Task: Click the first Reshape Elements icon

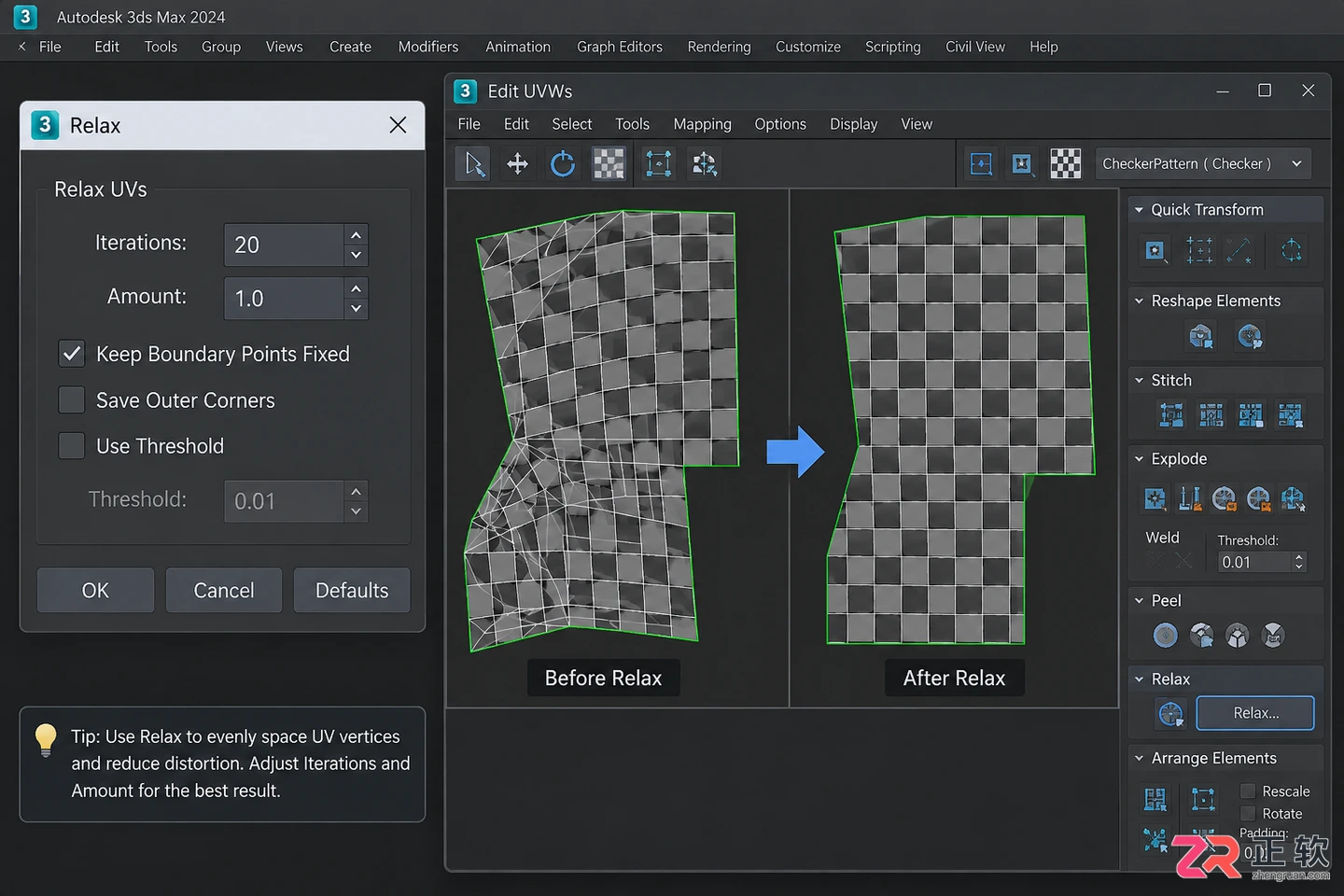Action: point(1201,336)
